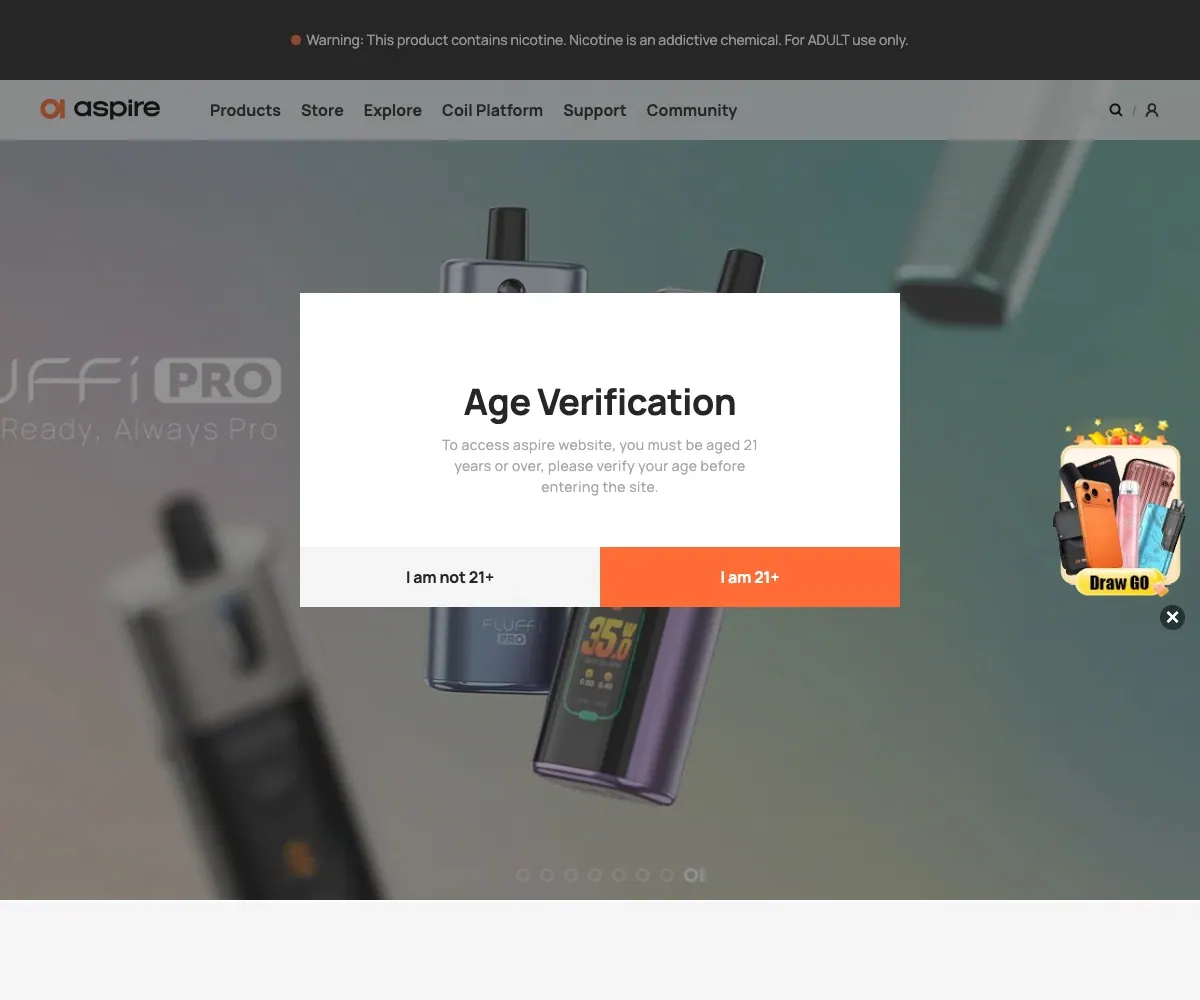
Task: Open the Products menu
Action: pyautogui.click(x=245, y=110)
